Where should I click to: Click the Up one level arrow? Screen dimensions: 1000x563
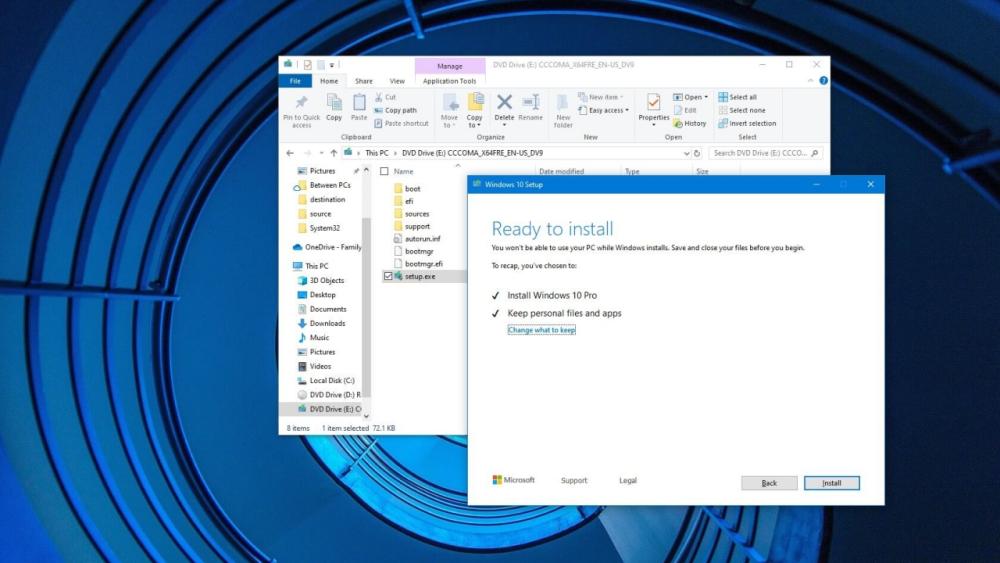pyautogui.click(x=334, y=153)
